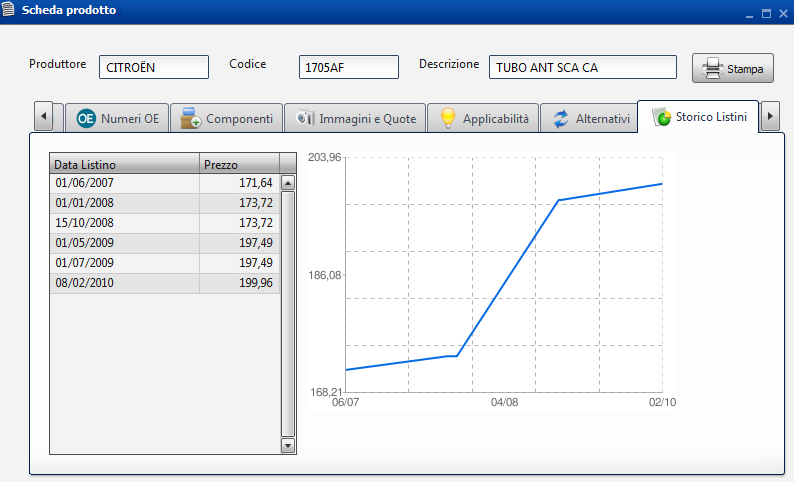
Task: Close the Scheda prodotto window
Action: pyautogui.click(x=783, y=14)
